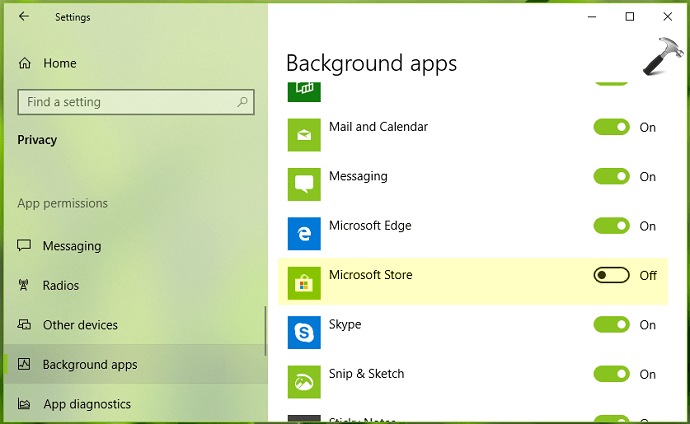Click the partially visible dark green app icon at top
The height and width of the screenshot is (424, 690).
304,92
